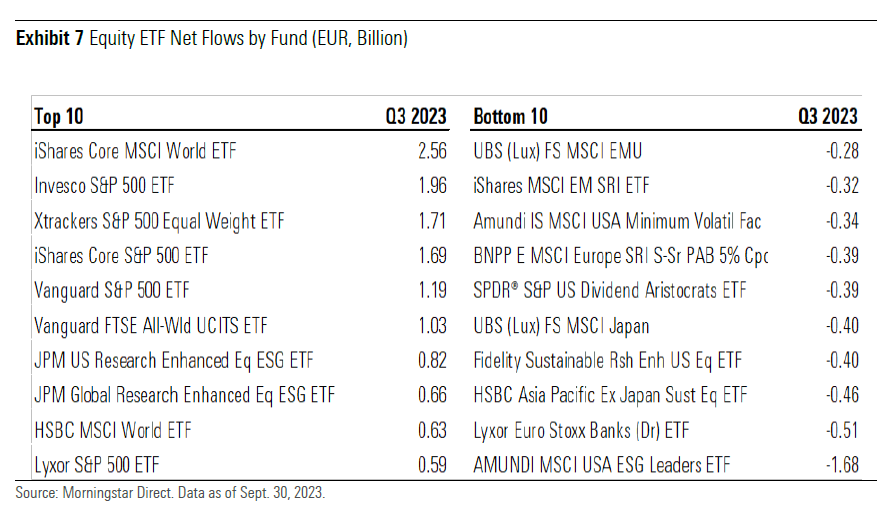Click UBS (Lux) FS MSCI EMU fund
Screen dimensions: 889x511
[557, 152]
